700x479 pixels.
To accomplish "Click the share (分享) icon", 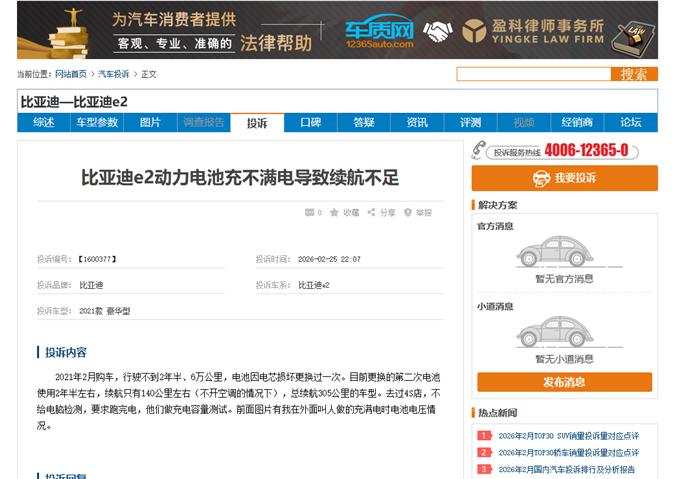I will [x=371, y=212].
